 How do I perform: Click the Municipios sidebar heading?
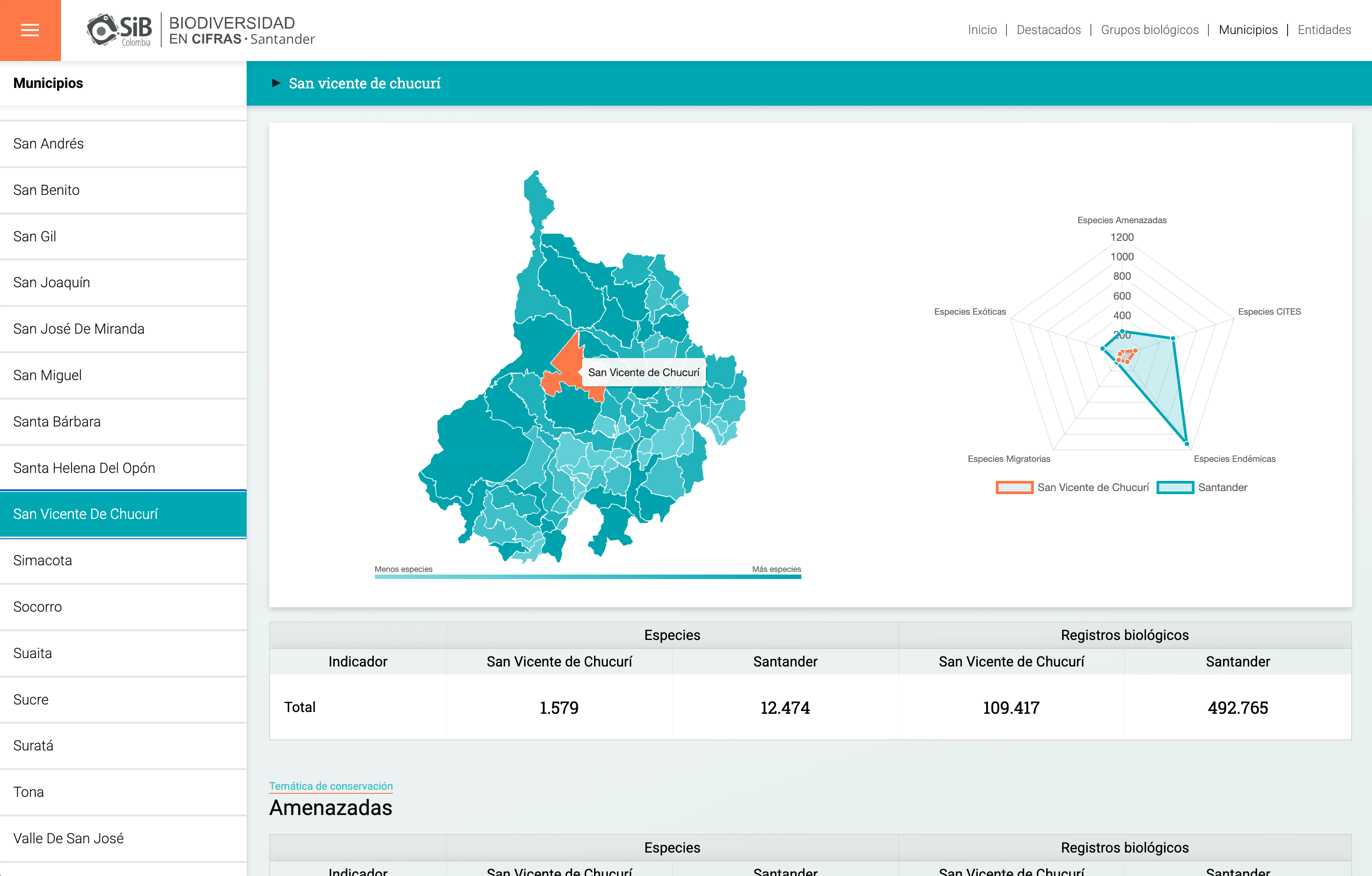coord(49,83)
